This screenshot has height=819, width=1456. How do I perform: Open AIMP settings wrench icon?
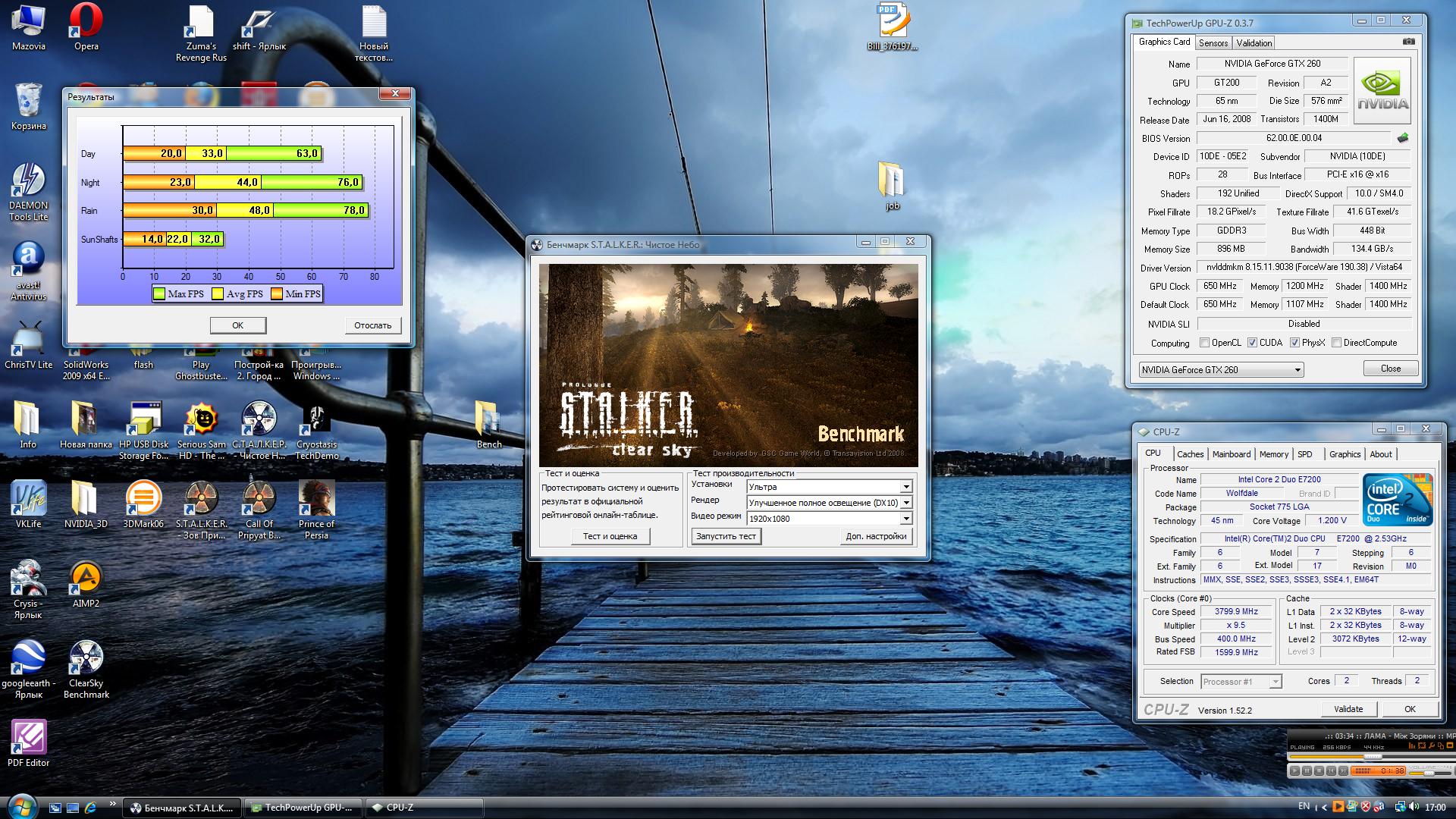[1432, 745]
